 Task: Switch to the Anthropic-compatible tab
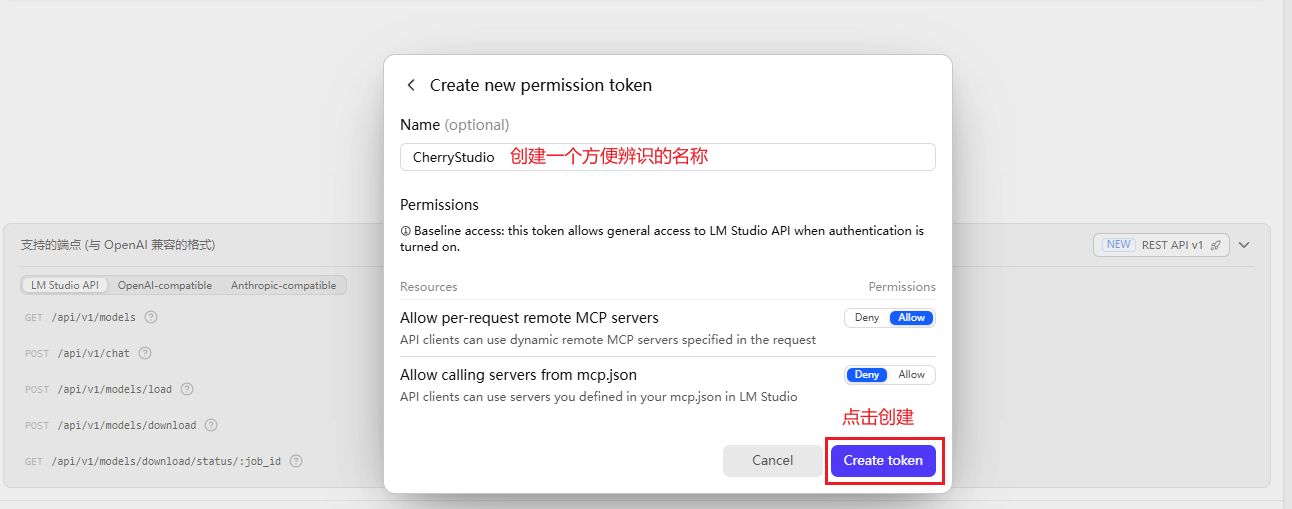[284, 285]
